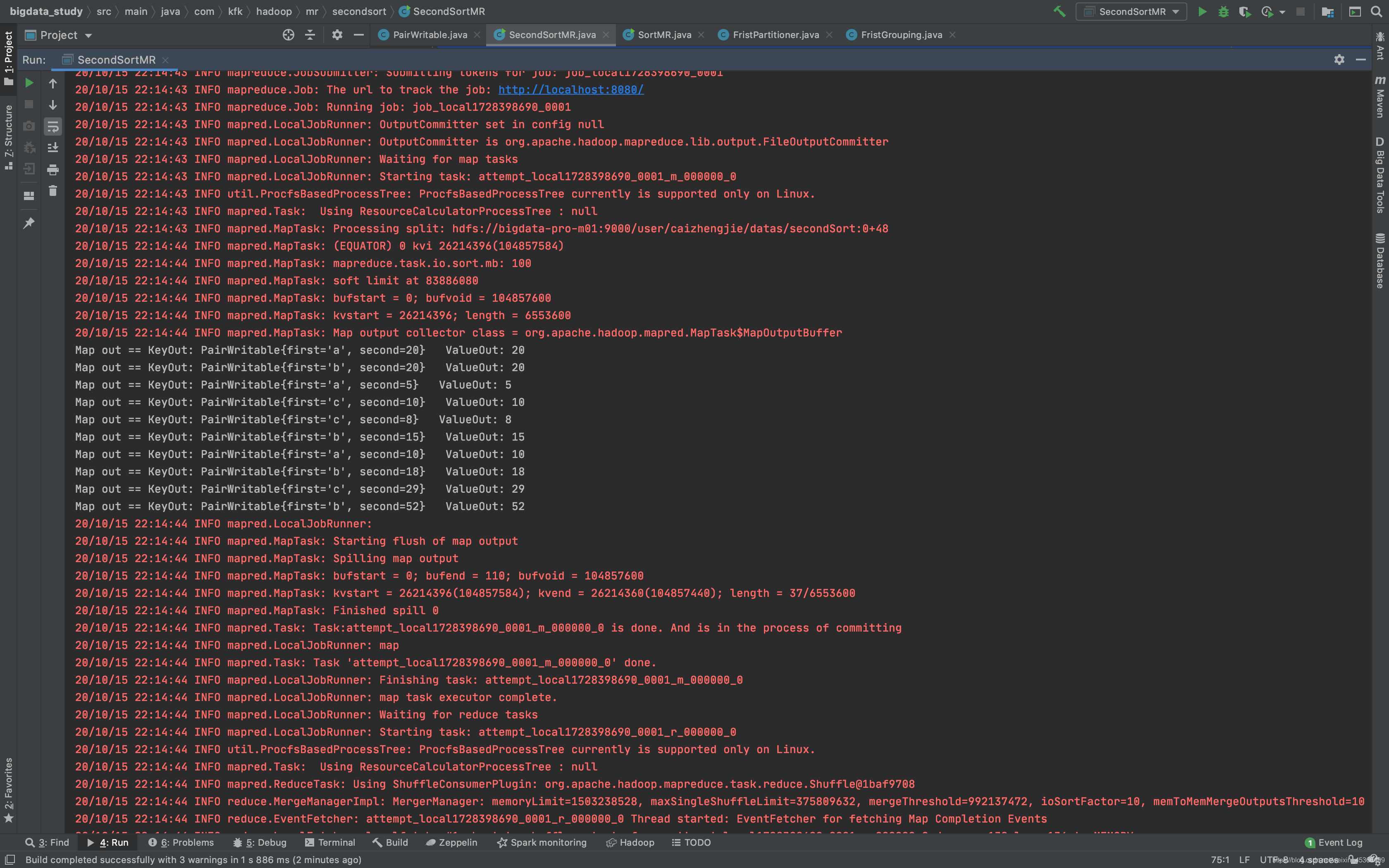The height and width of the screenshot is (868, 1389).
Task: Open the Find tool window
Action: click(x=47, y=842)
